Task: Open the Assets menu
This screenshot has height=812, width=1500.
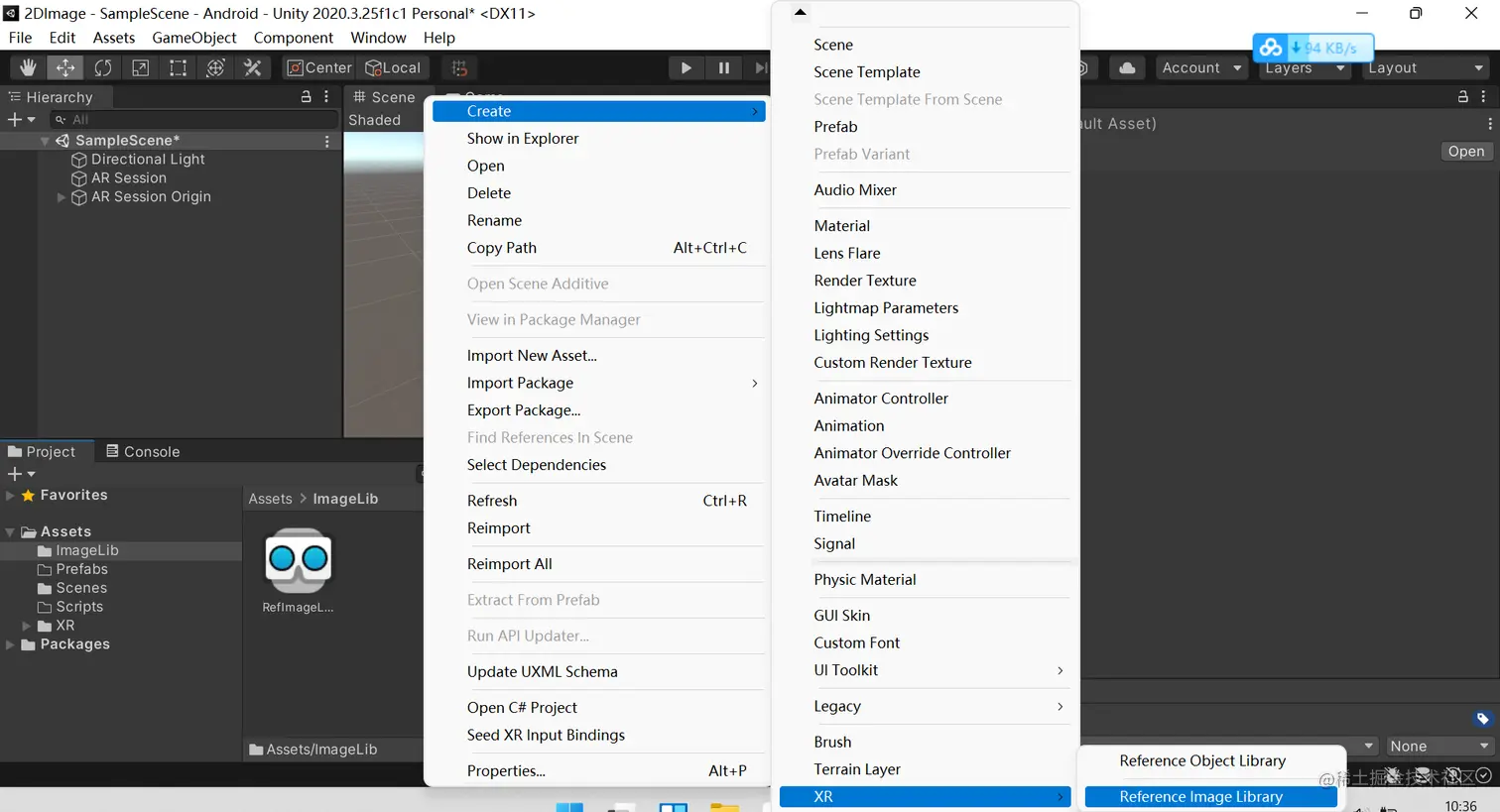Action: coord(114,38)
